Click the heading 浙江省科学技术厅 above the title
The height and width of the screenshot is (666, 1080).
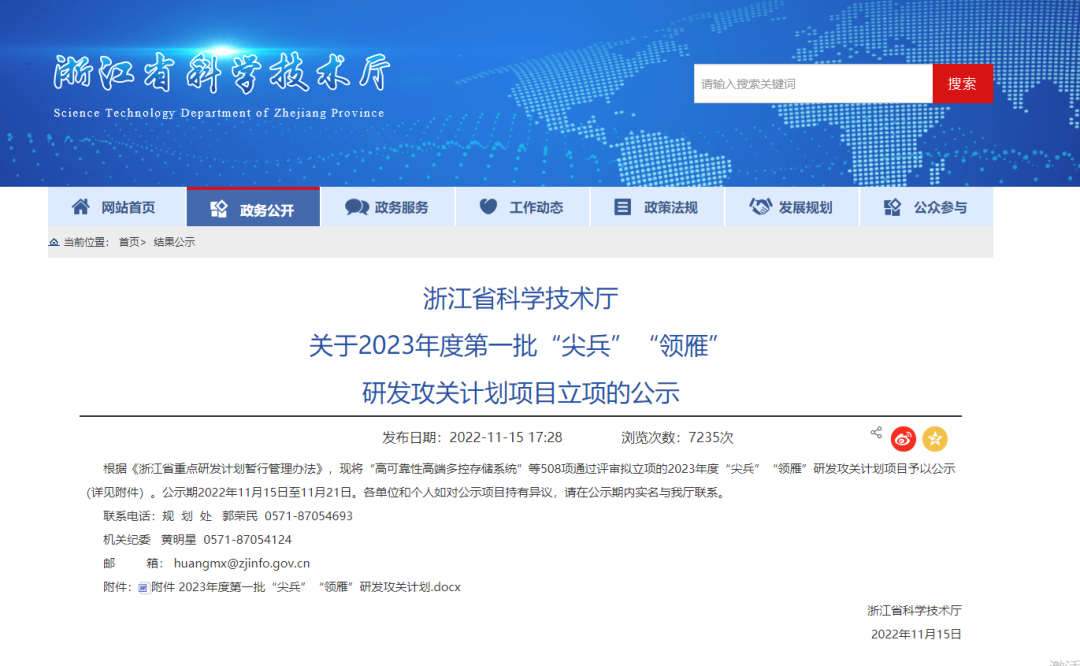tap(521, 298)
